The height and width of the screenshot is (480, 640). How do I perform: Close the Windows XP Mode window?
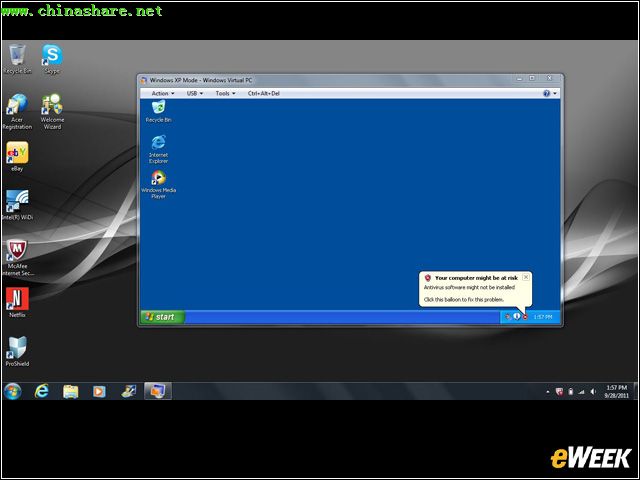tap(550, 78)
